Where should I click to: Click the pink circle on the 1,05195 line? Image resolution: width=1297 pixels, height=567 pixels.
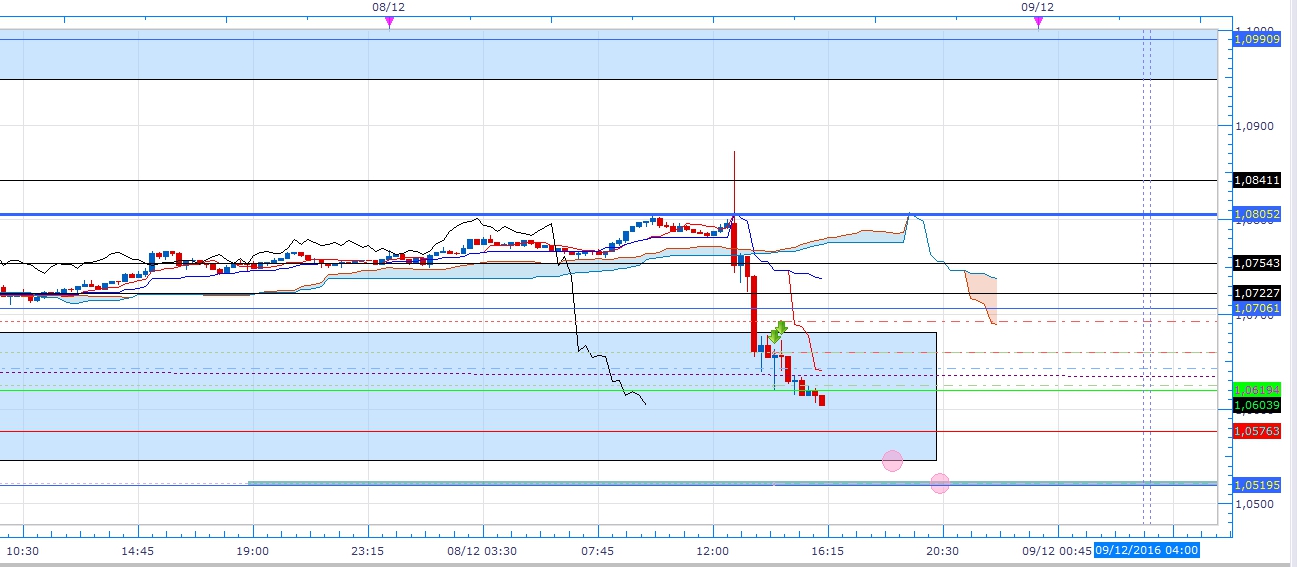tap(939, 483)
